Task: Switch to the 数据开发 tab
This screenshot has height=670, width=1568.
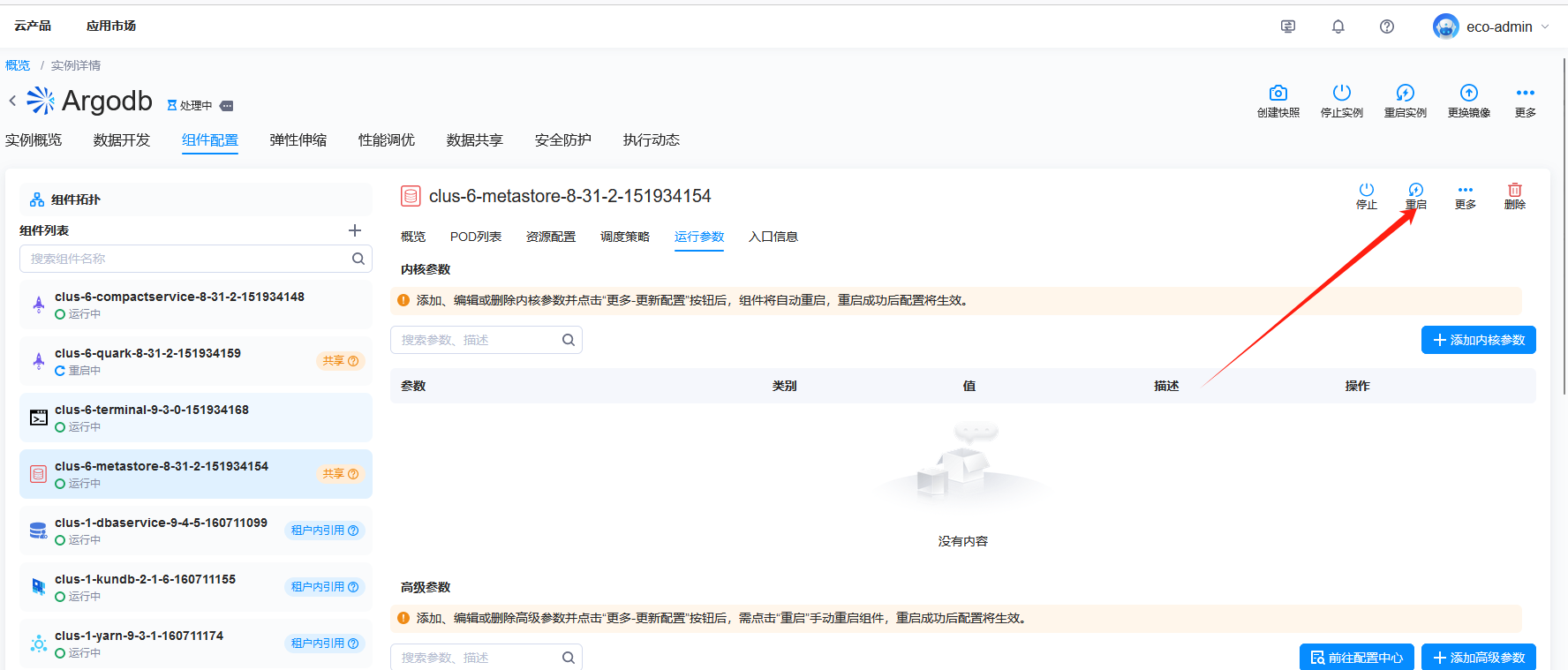Action: point(122,140)
